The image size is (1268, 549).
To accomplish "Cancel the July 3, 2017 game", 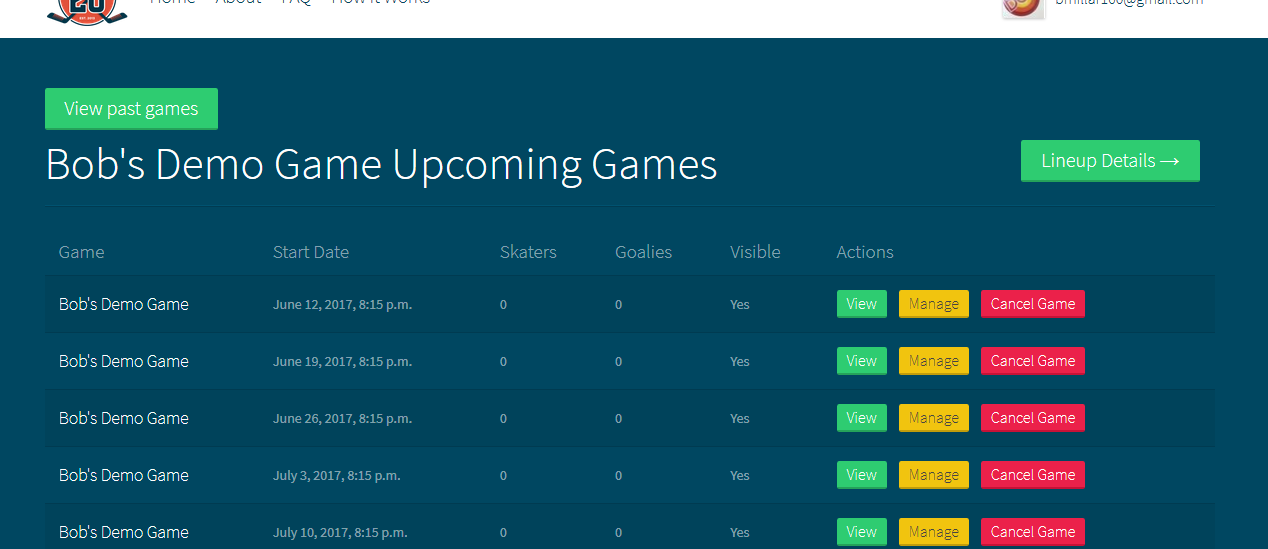I will click(1032, 475).
